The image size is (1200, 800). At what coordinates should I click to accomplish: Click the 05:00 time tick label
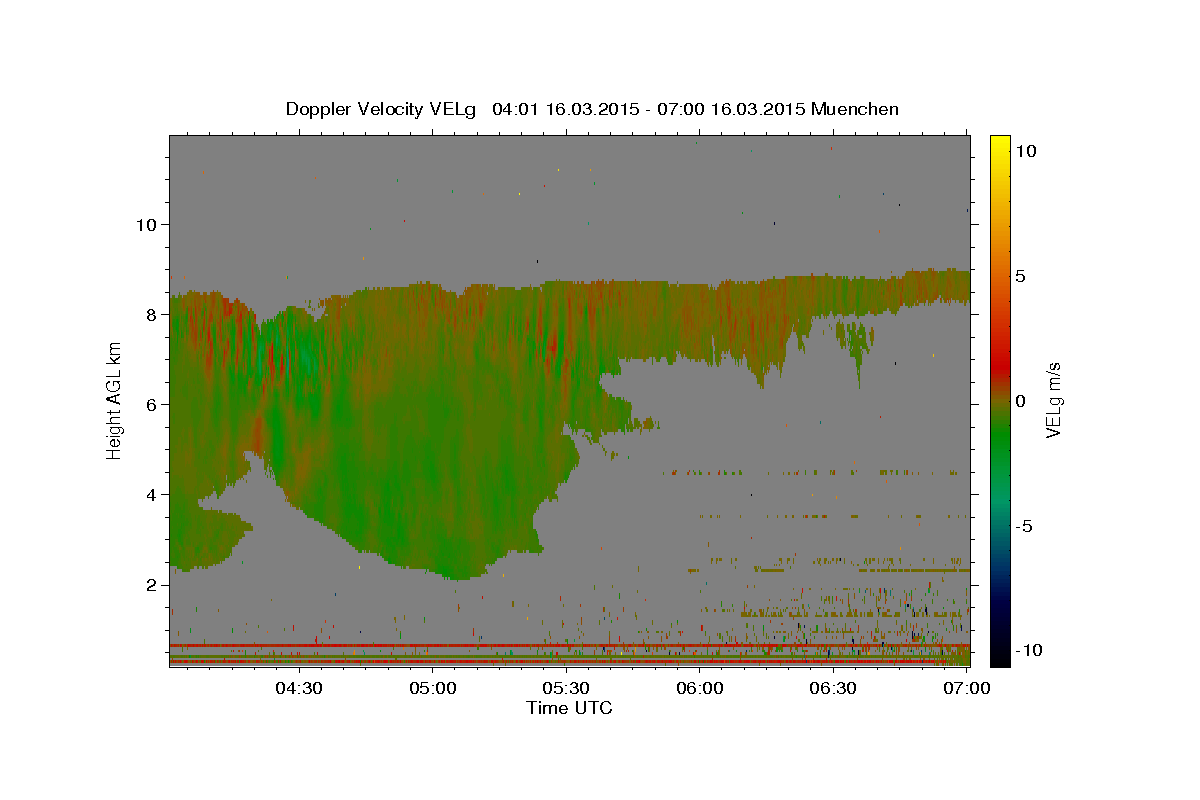click(433, 688)
